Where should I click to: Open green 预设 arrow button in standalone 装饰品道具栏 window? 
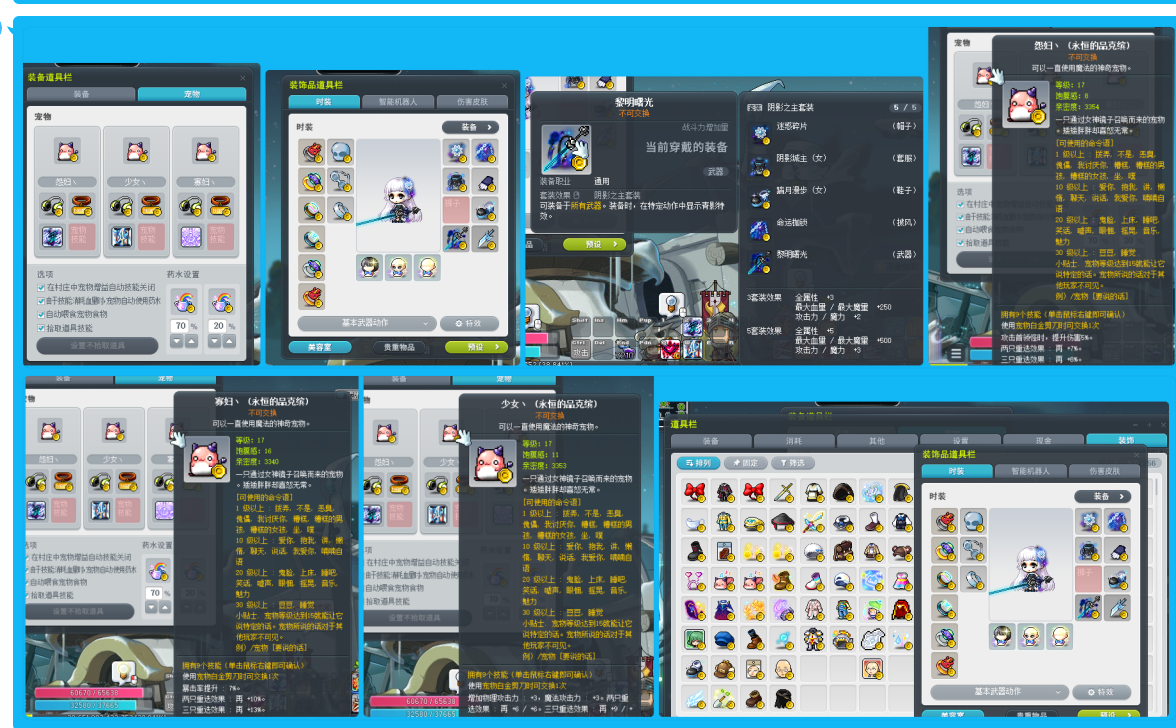(476, 347)
